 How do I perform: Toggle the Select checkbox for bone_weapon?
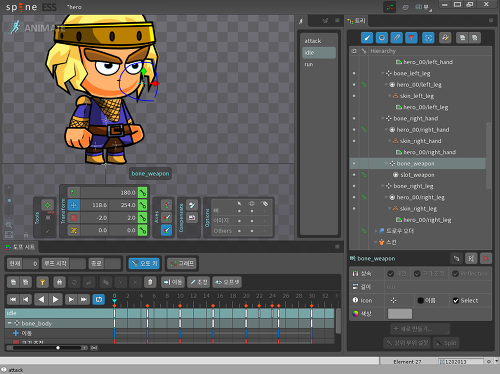[456, 301]
